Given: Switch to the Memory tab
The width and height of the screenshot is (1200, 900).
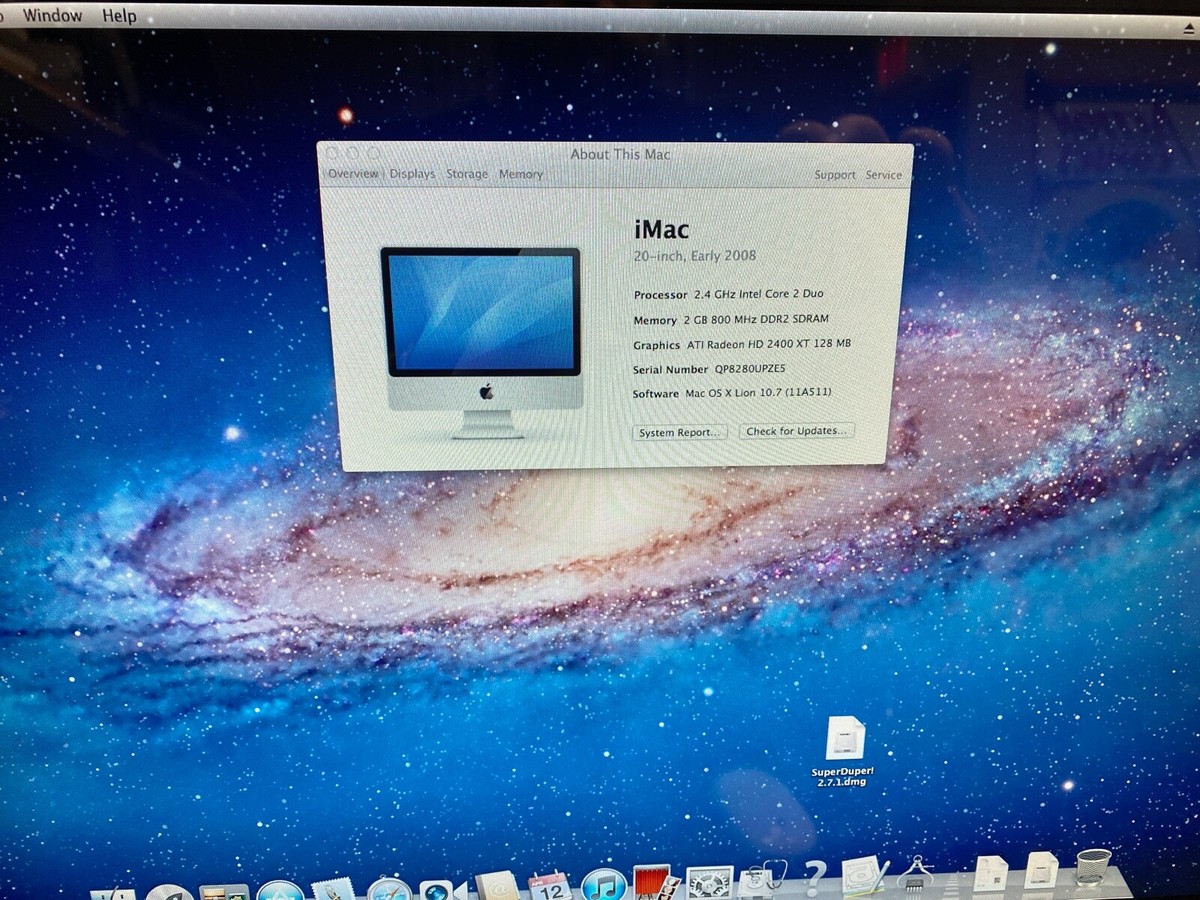Looking at the screenshot, I should click(x=521, y=173).
